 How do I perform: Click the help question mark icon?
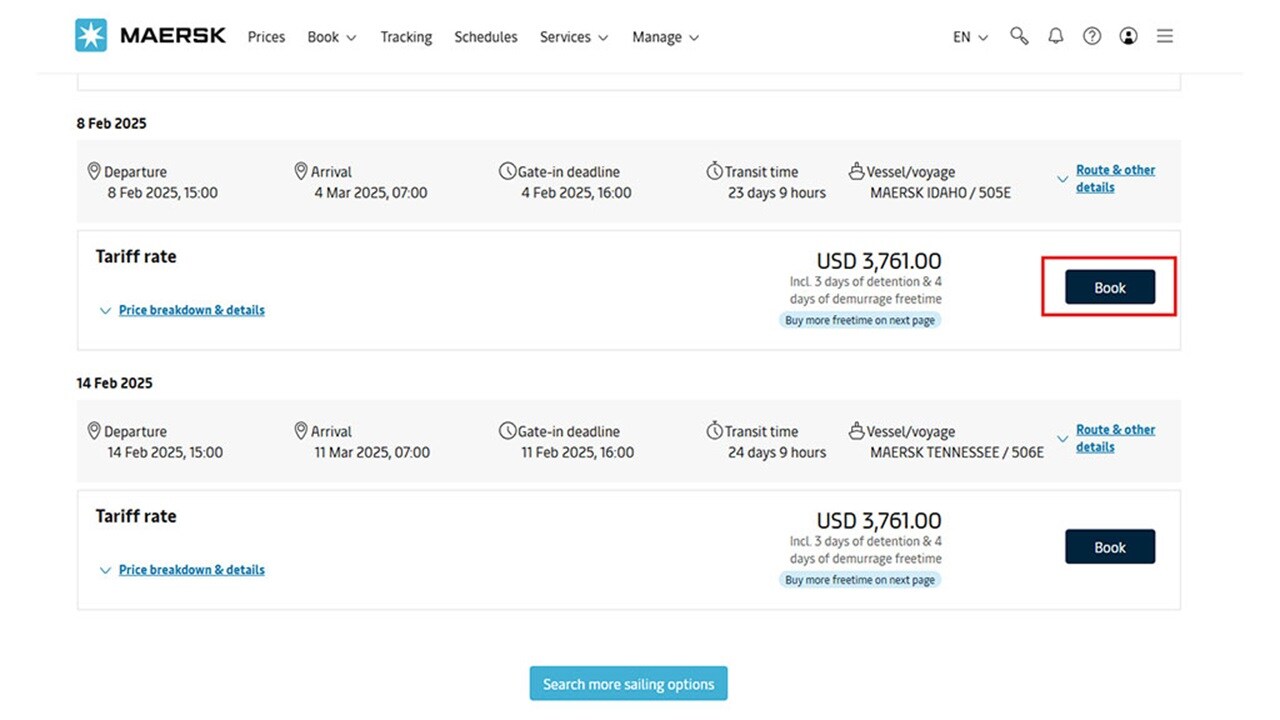(x=1091, y=36)
